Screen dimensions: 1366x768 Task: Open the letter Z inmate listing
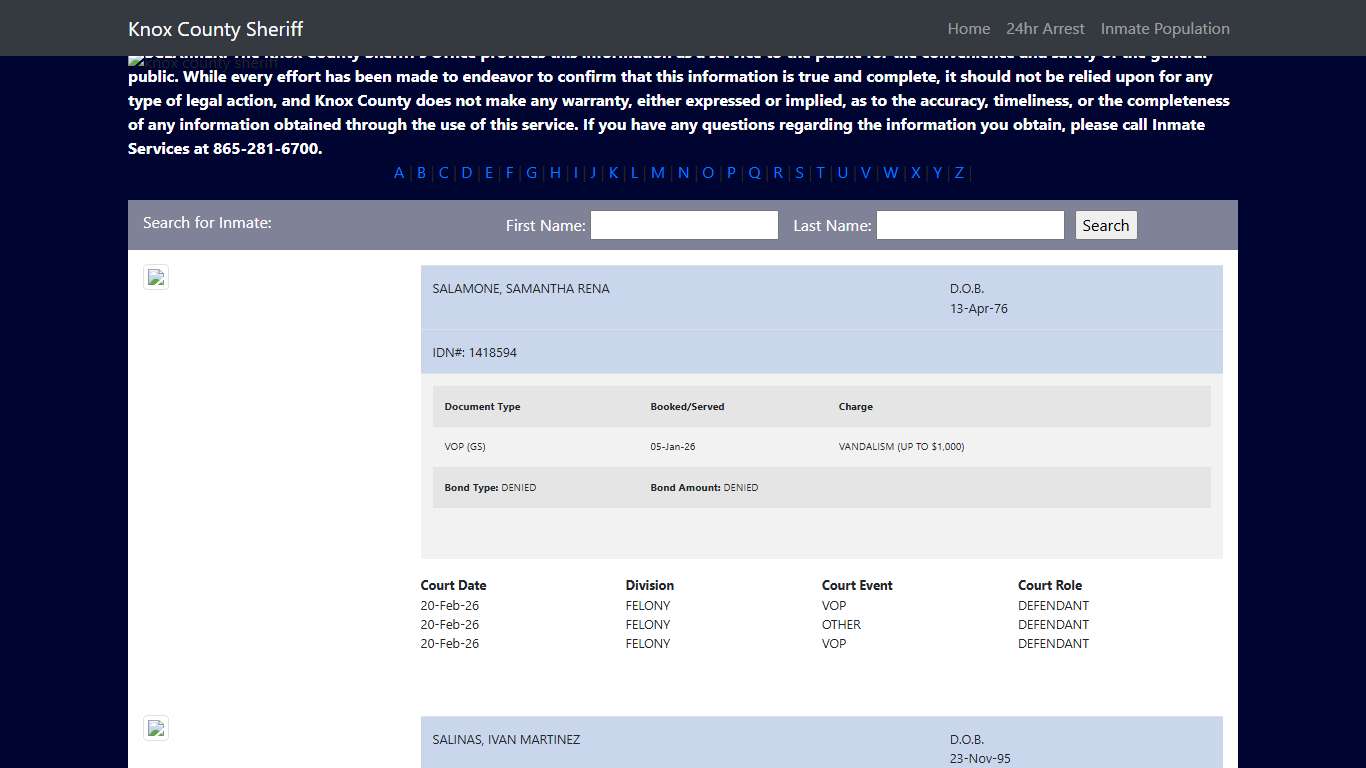point(959,173)
